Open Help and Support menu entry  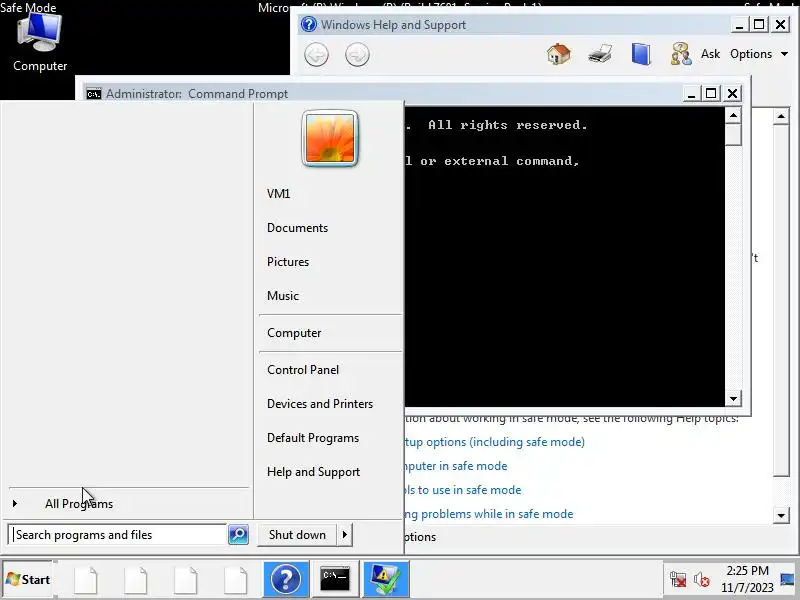coord(313,472)
